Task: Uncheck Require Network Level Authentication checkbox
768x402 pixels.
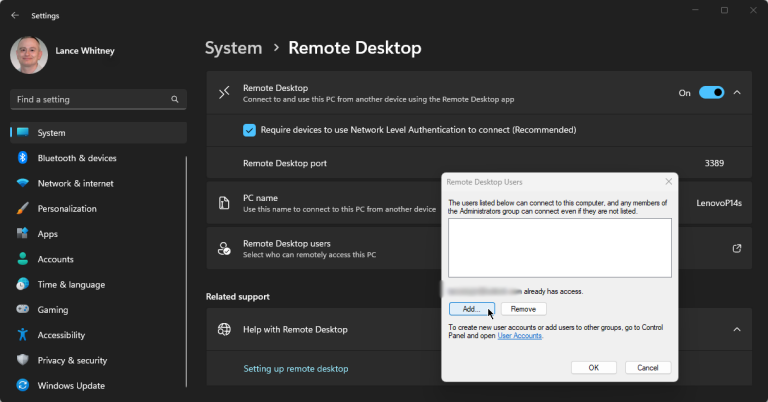Action: (x=249, y=130)
